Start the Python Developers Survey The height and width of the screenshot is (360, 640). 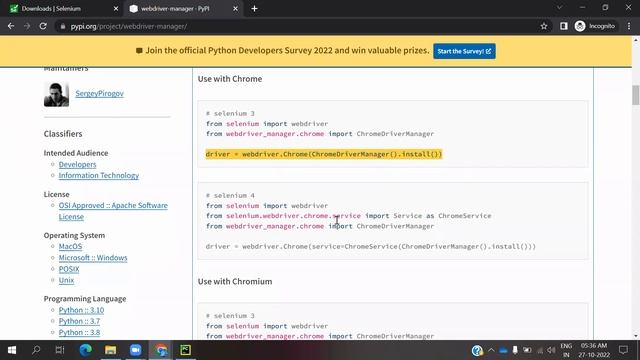point(464,51)
